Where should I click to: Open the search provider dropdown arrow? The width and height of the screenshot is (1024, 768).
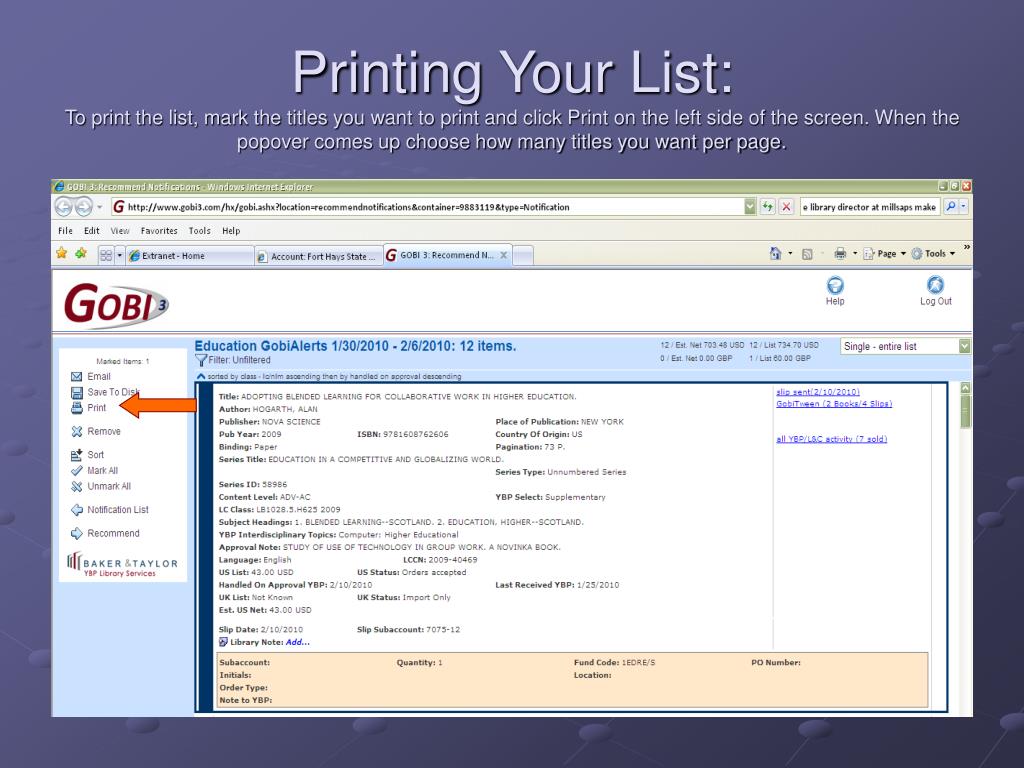(963, 207)
